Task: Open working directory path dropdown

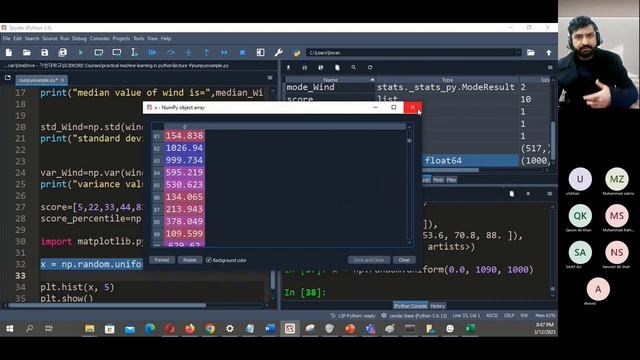Action: (x=519, y=53)
